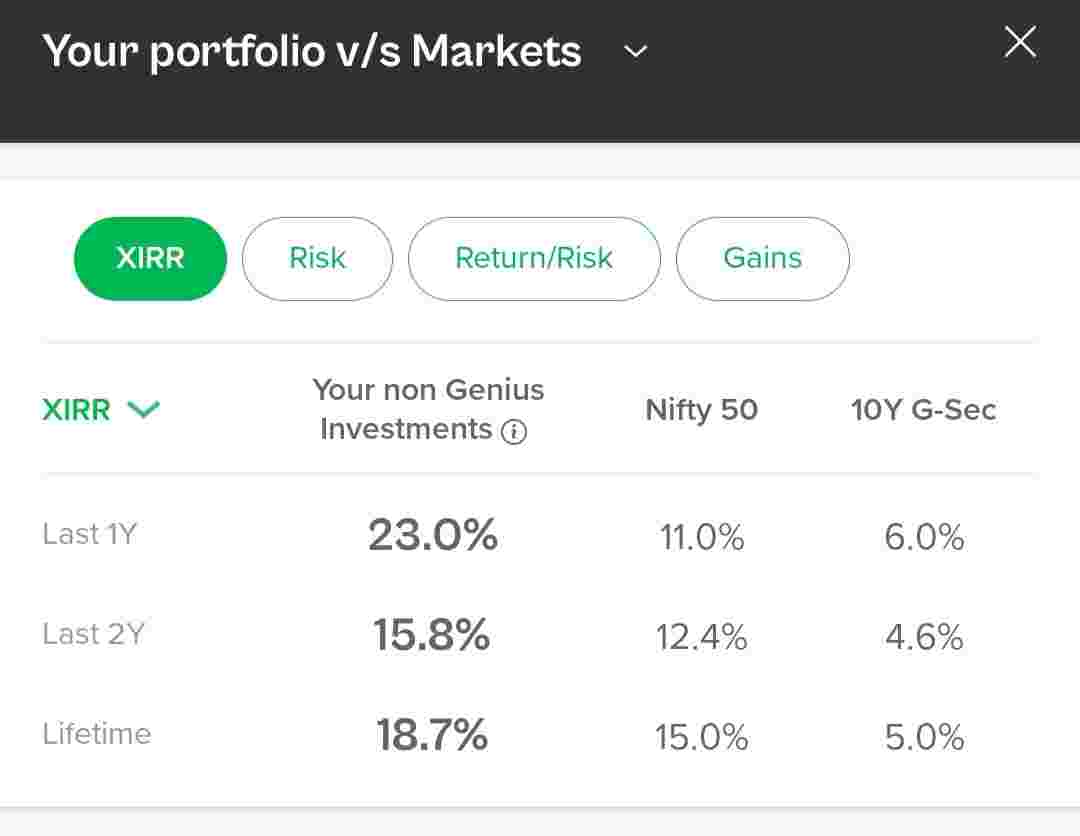Screen dimensions: 1080x836
Task: Open the Return/Risk tab
Action: coord(534,258)
